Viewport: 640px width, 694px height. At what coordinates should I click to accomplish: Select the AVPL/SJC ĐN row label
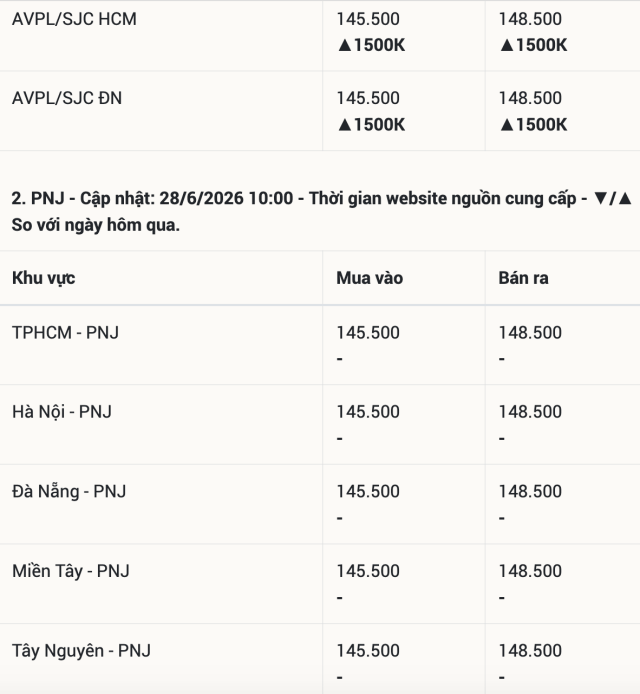pos(67,98)
